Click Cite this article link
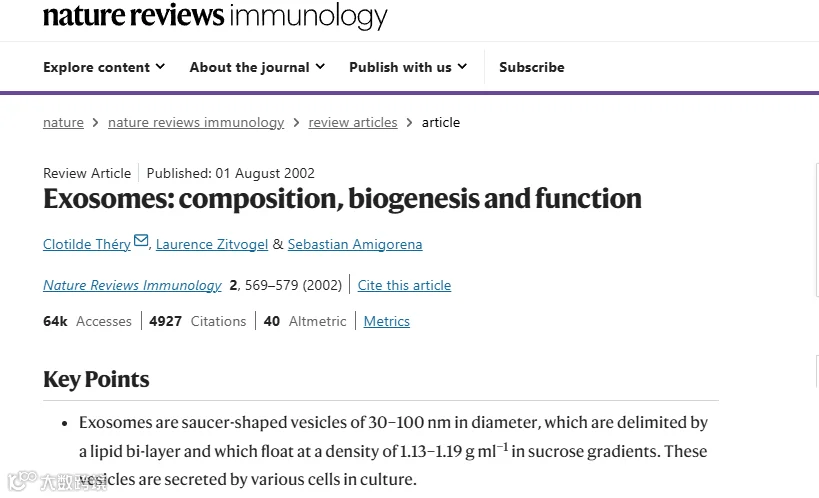819x498 pixels. [404, 285]
